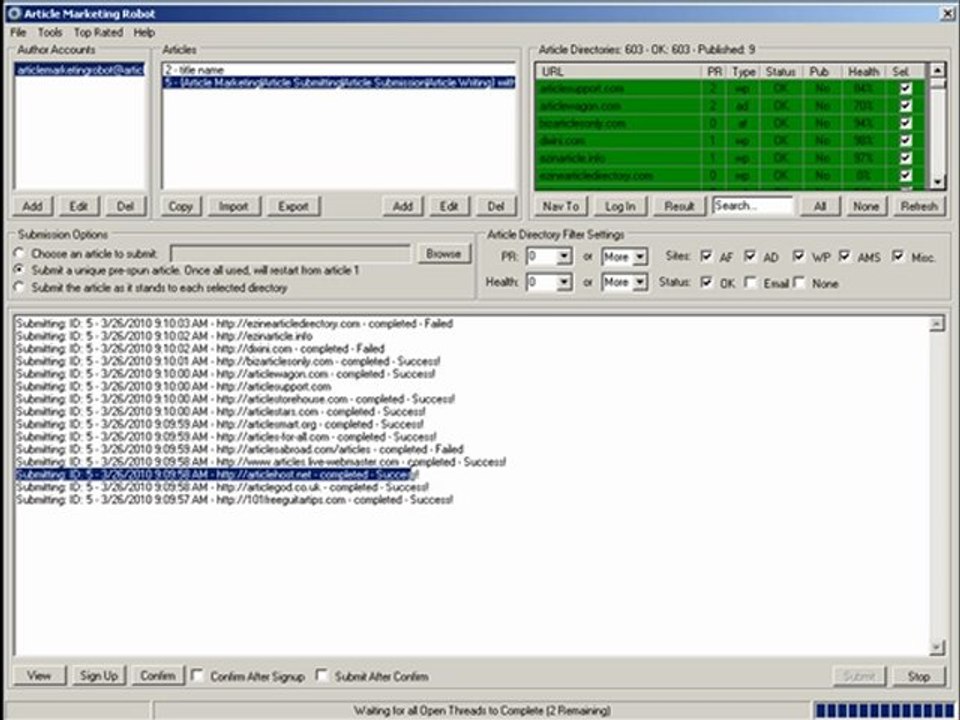Click the Stop button
Image resolution: width=960 pixels, height=720 pixels.
click(x=919, y=677)
